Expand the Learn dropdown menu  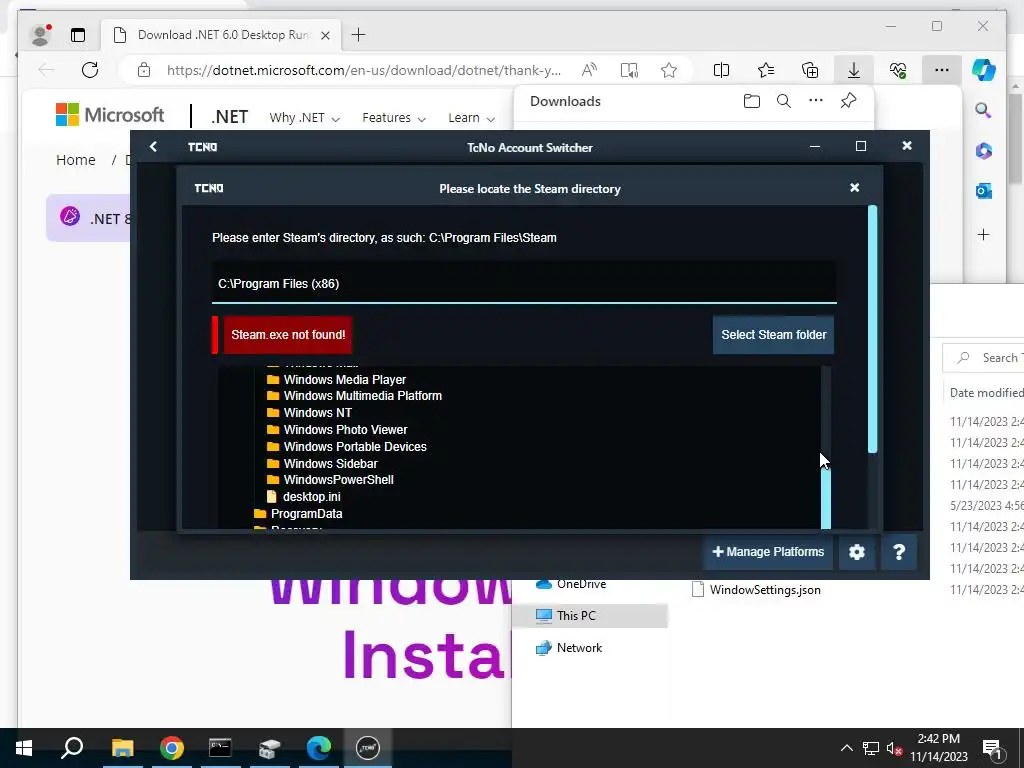471,118
